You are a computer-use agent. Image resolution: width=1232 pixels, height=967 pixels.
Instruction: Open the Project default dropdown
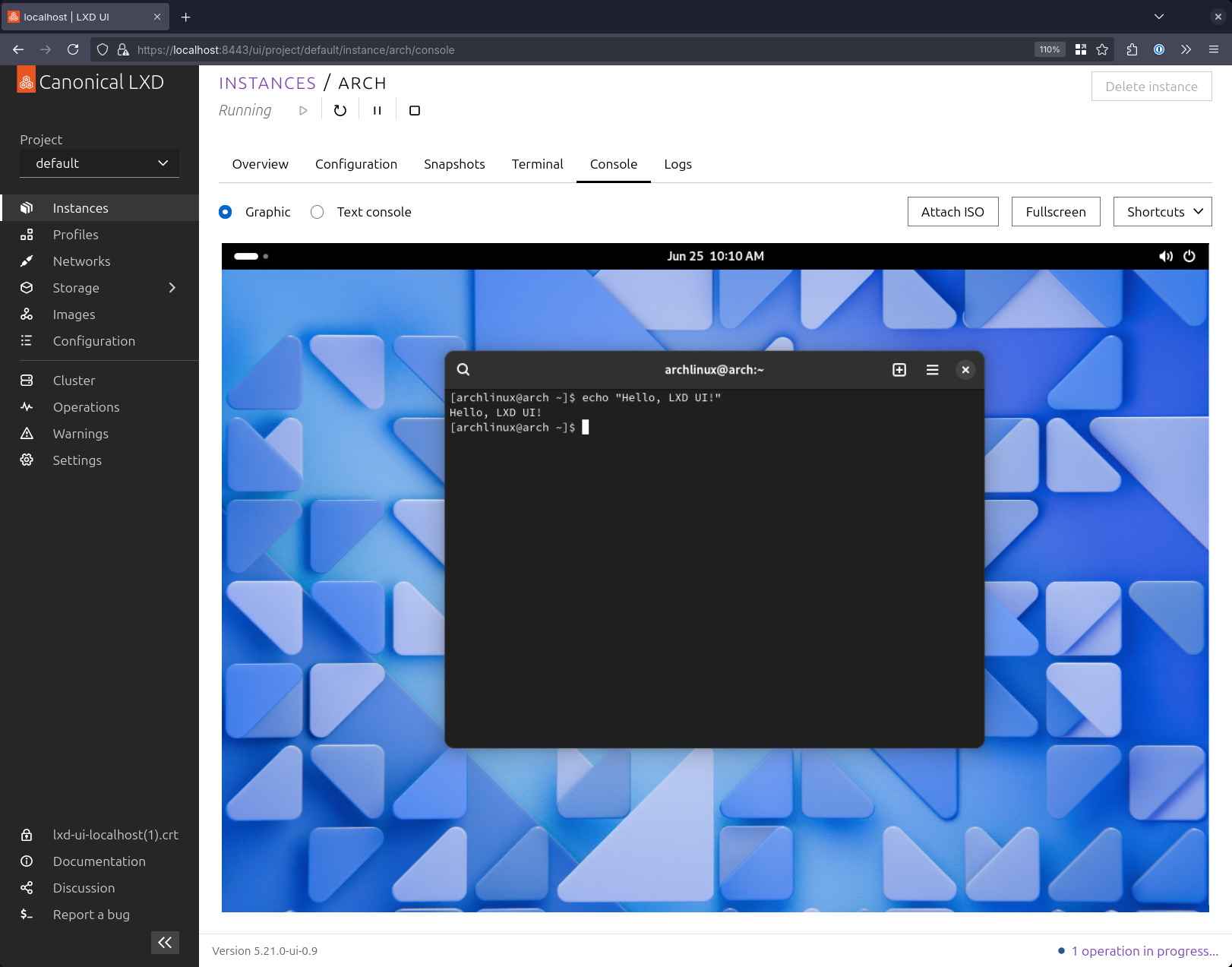(x=100, y=163)
